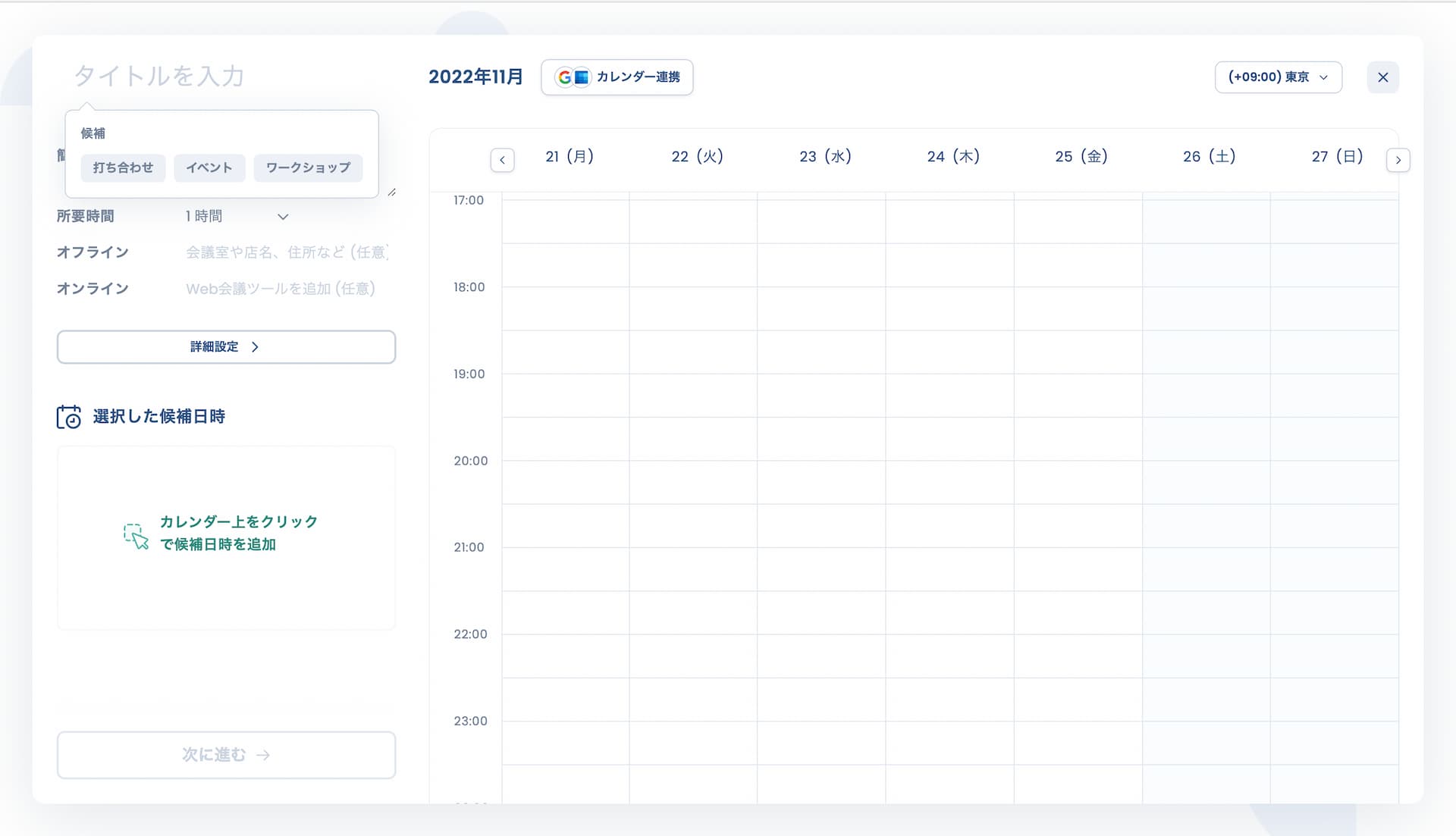Add 23:00 slot on Sunday 27
1456x836 pixels.
(x=1335, y=743)
